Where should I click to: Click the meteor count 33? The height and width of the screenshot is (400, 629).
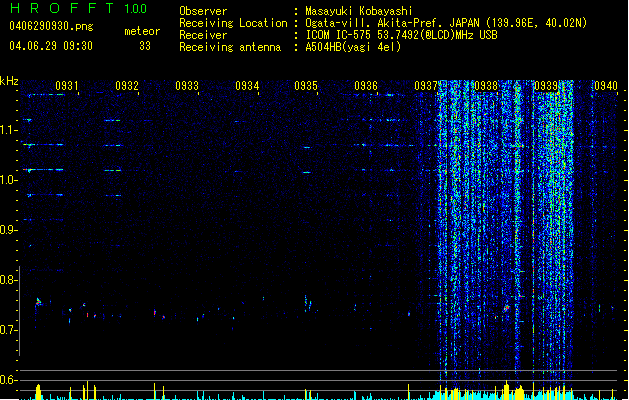[x=145, y=46]
